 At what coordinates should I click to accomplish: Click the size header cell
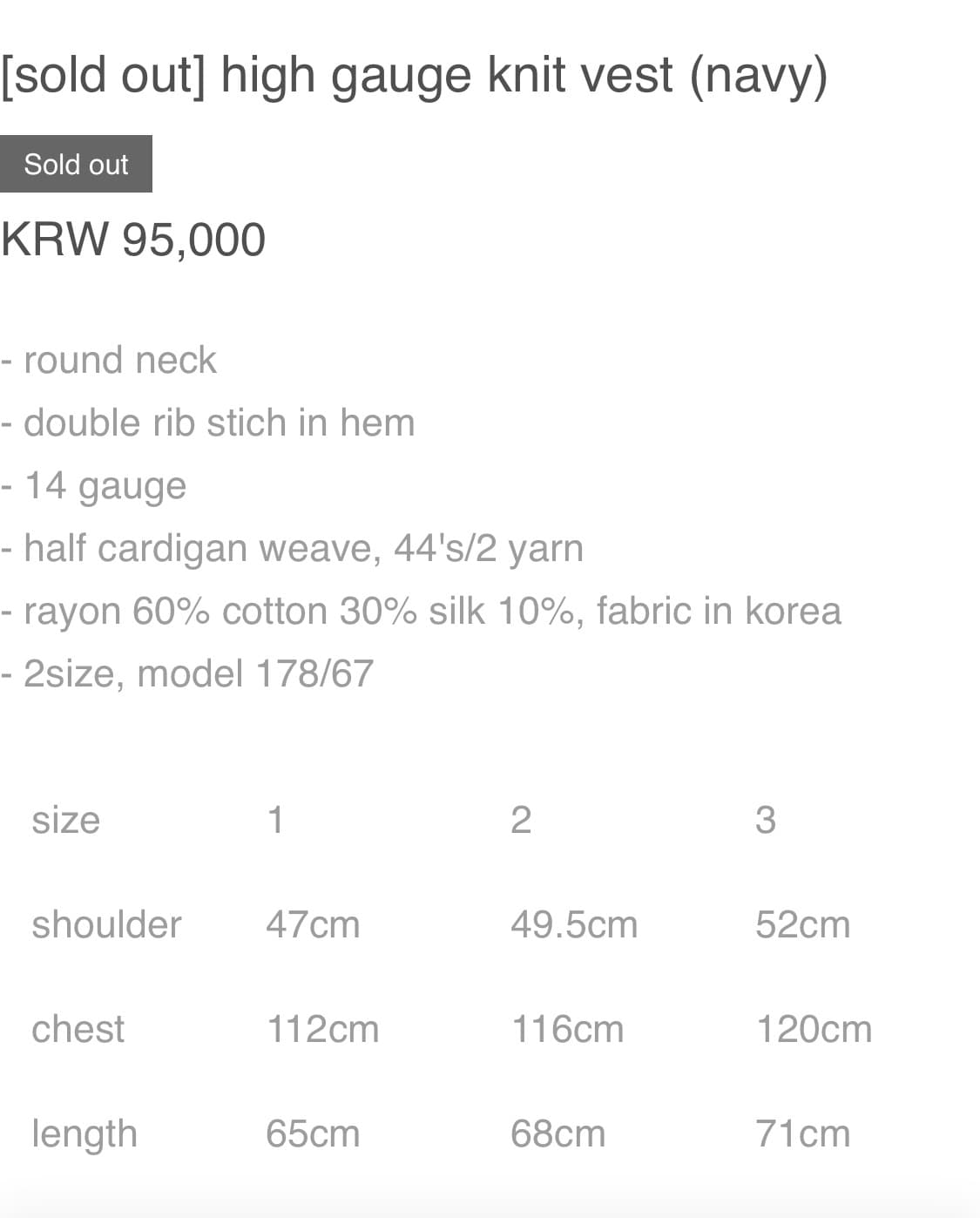point(66,820)
